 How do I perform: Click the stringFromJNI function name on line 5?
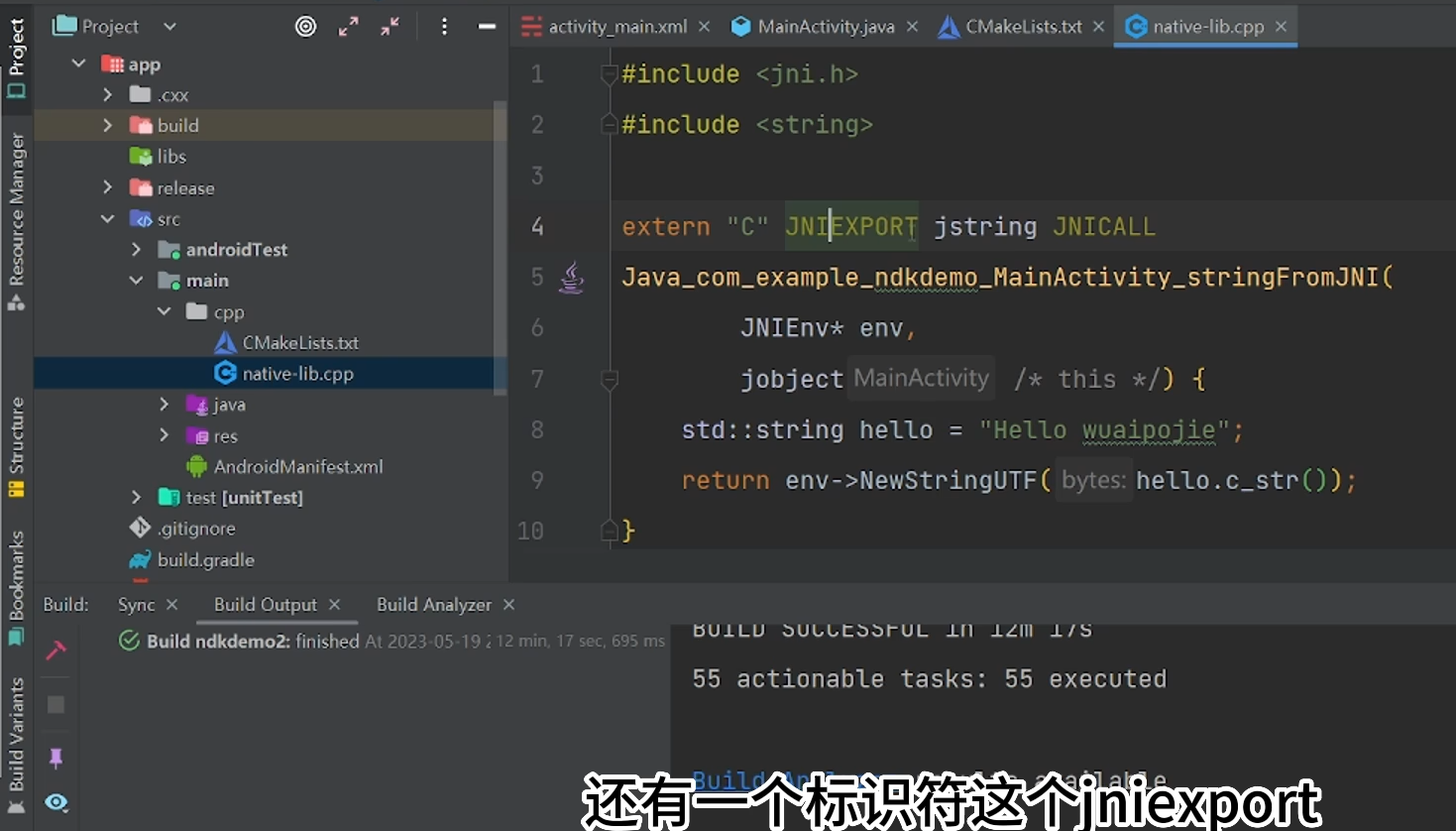[x=1283, y=277]
